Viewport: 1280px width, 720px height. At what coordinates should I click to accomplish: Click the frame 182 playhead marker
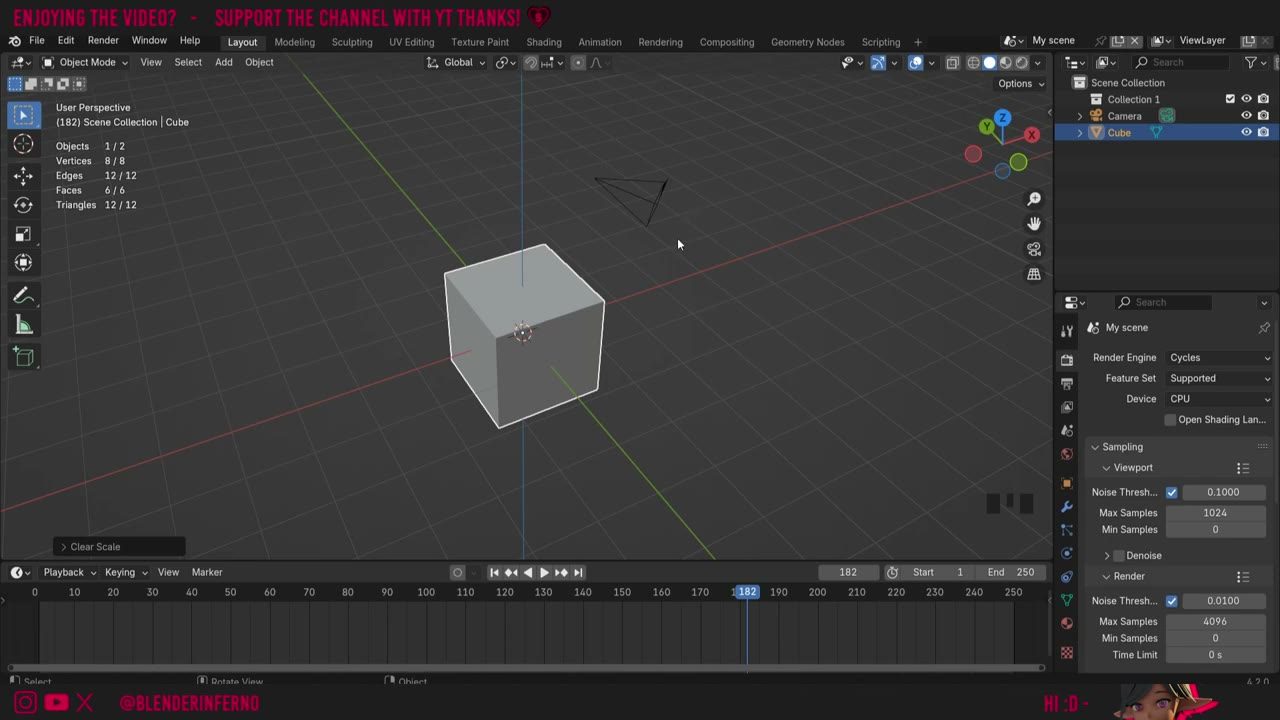(x=746, y=592)
